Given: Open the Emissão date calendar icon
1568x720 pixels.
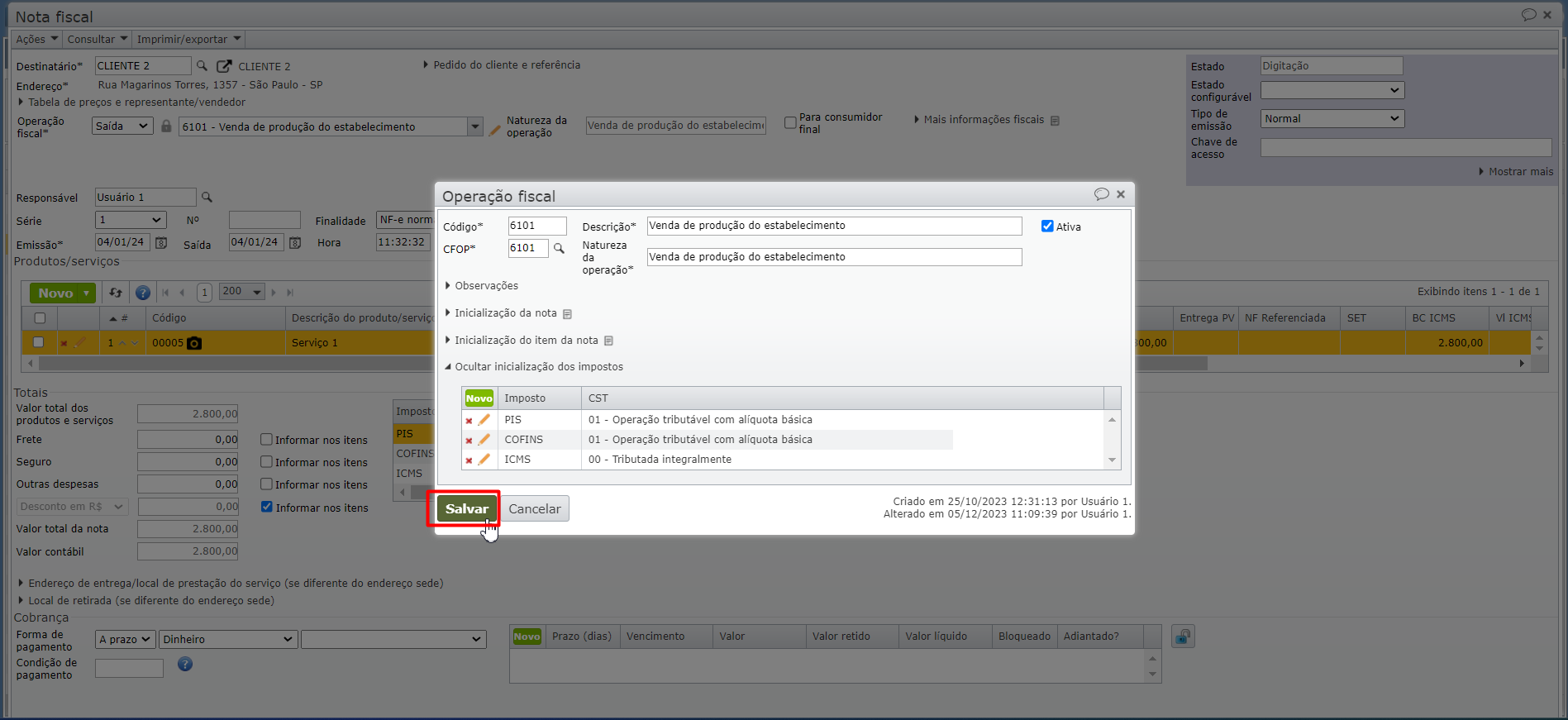Looking at the screenshot, I should 161,243.
